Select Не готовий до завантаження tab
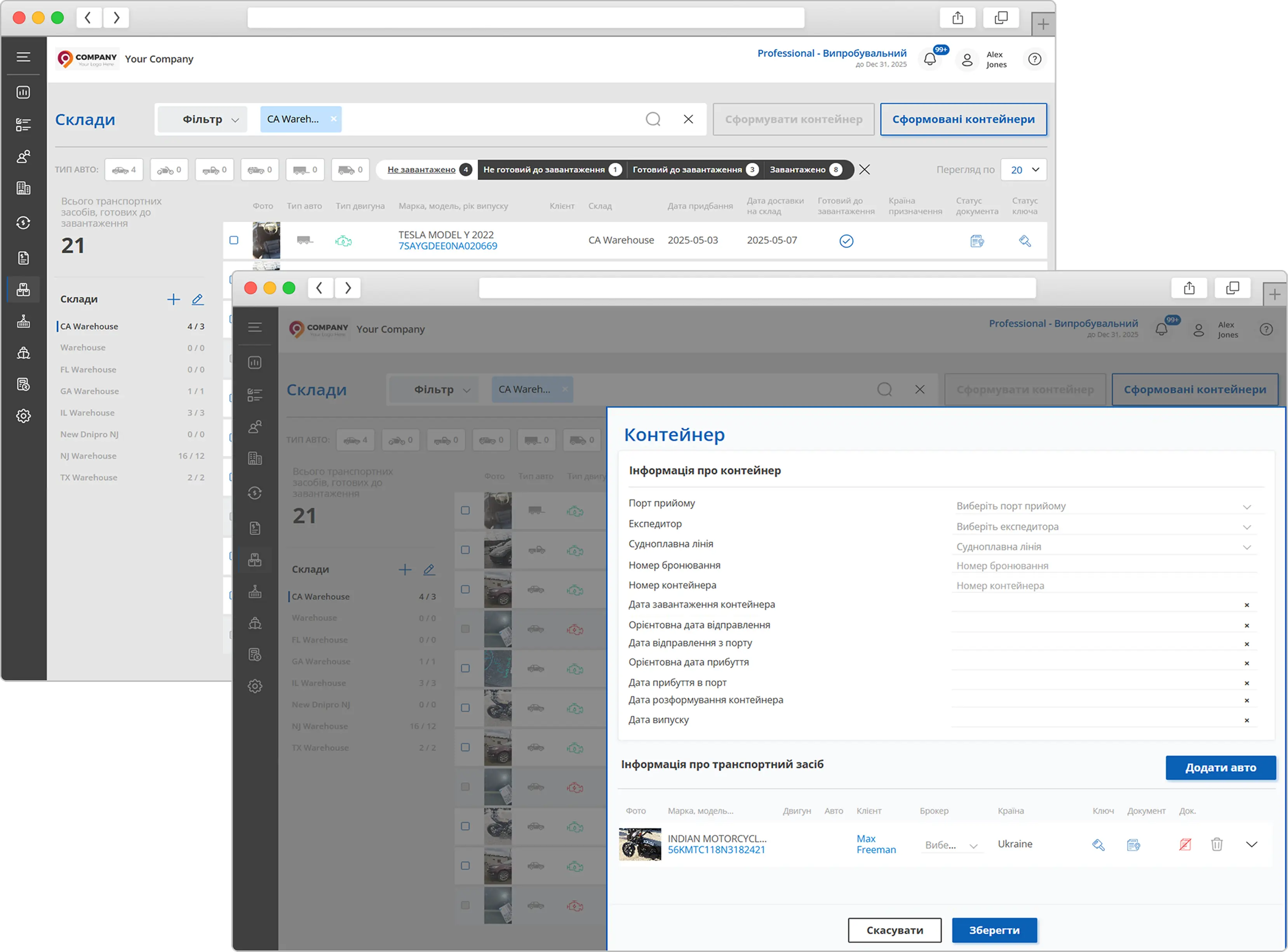The height and width of the screenshot is (952, 1288). (552, 169)
